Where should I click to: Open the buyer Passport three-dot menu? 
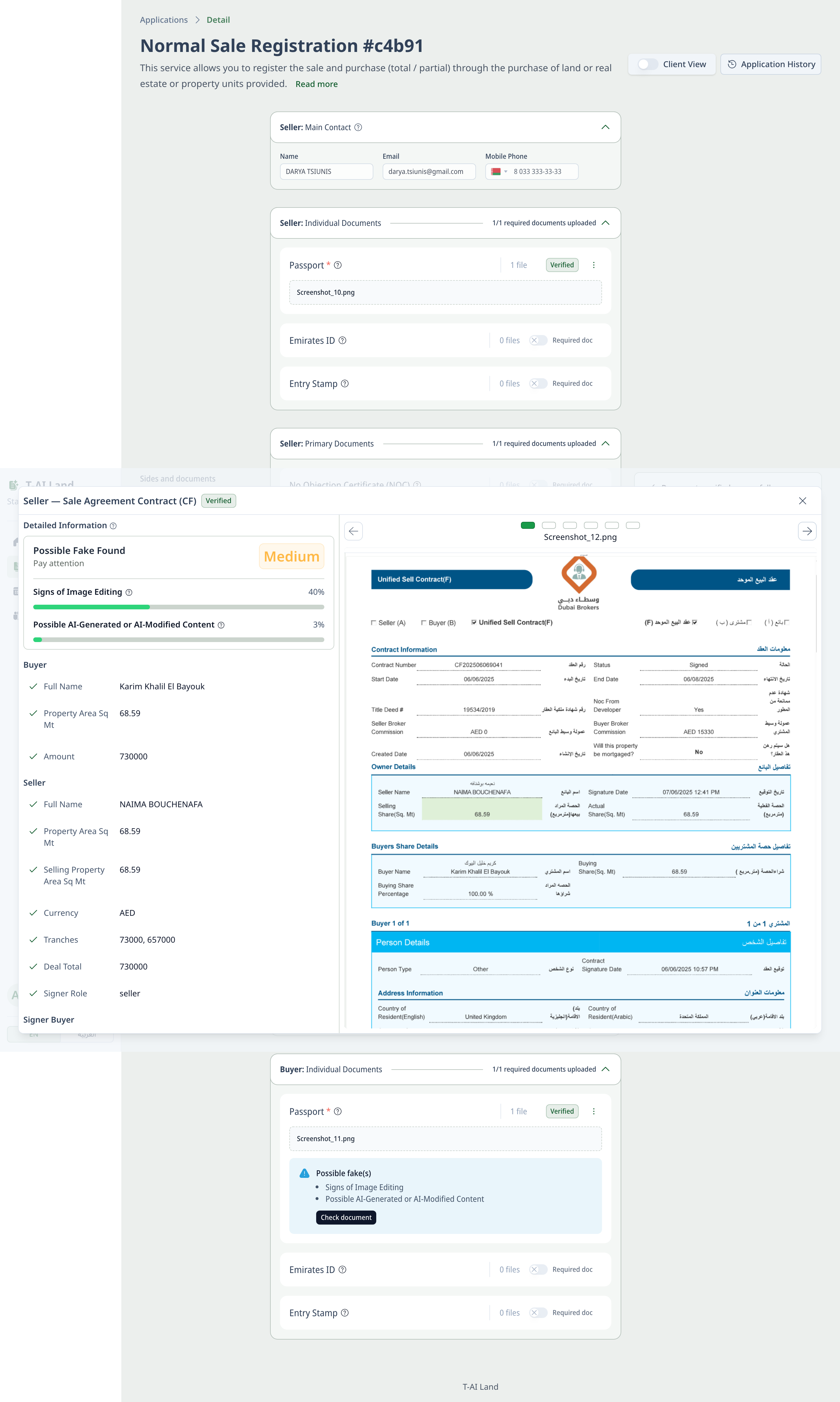[593, 1112]
